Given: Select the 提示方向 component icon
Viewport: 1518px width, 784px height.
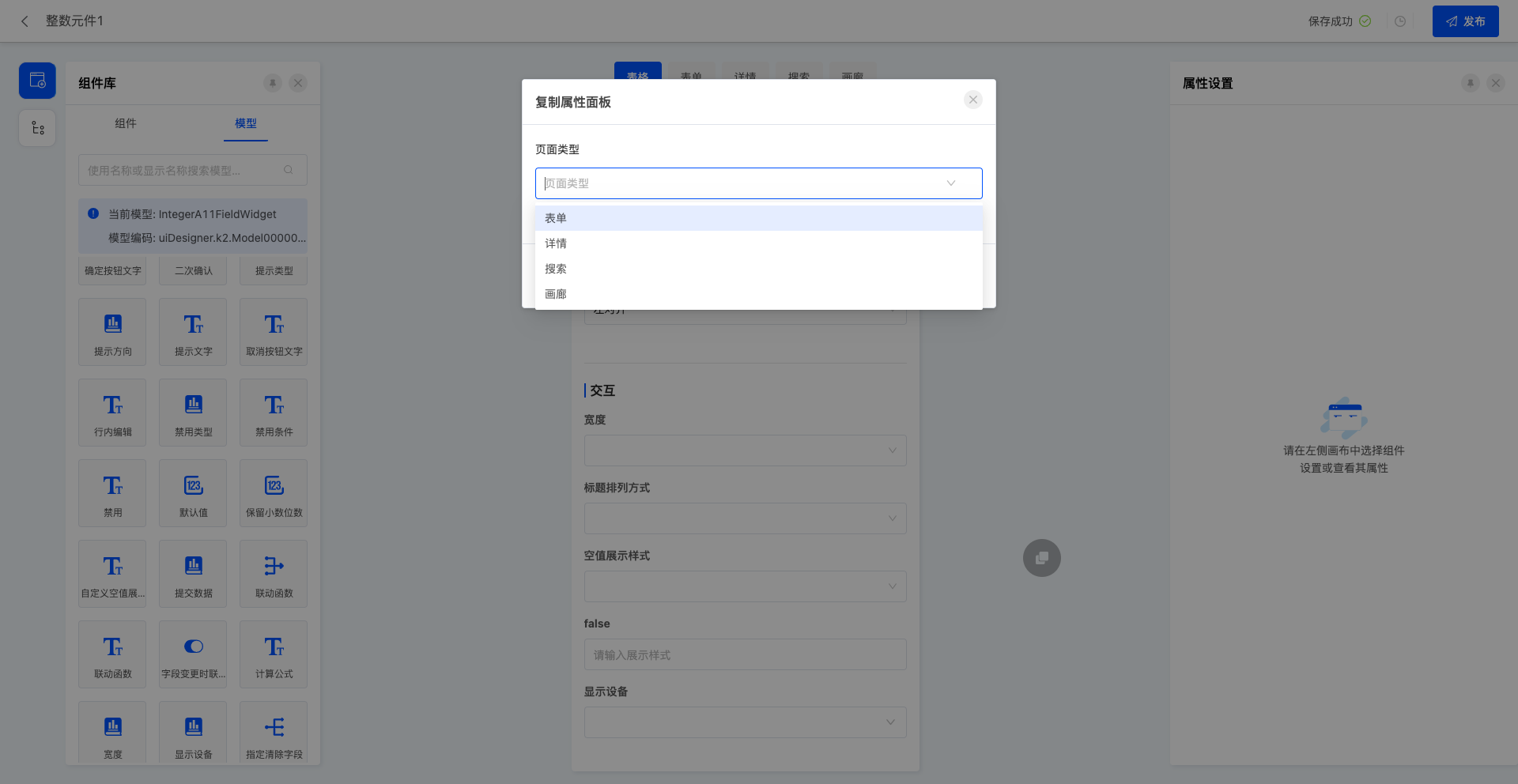Looking at the screenshot, I should (x=113, y=332).
